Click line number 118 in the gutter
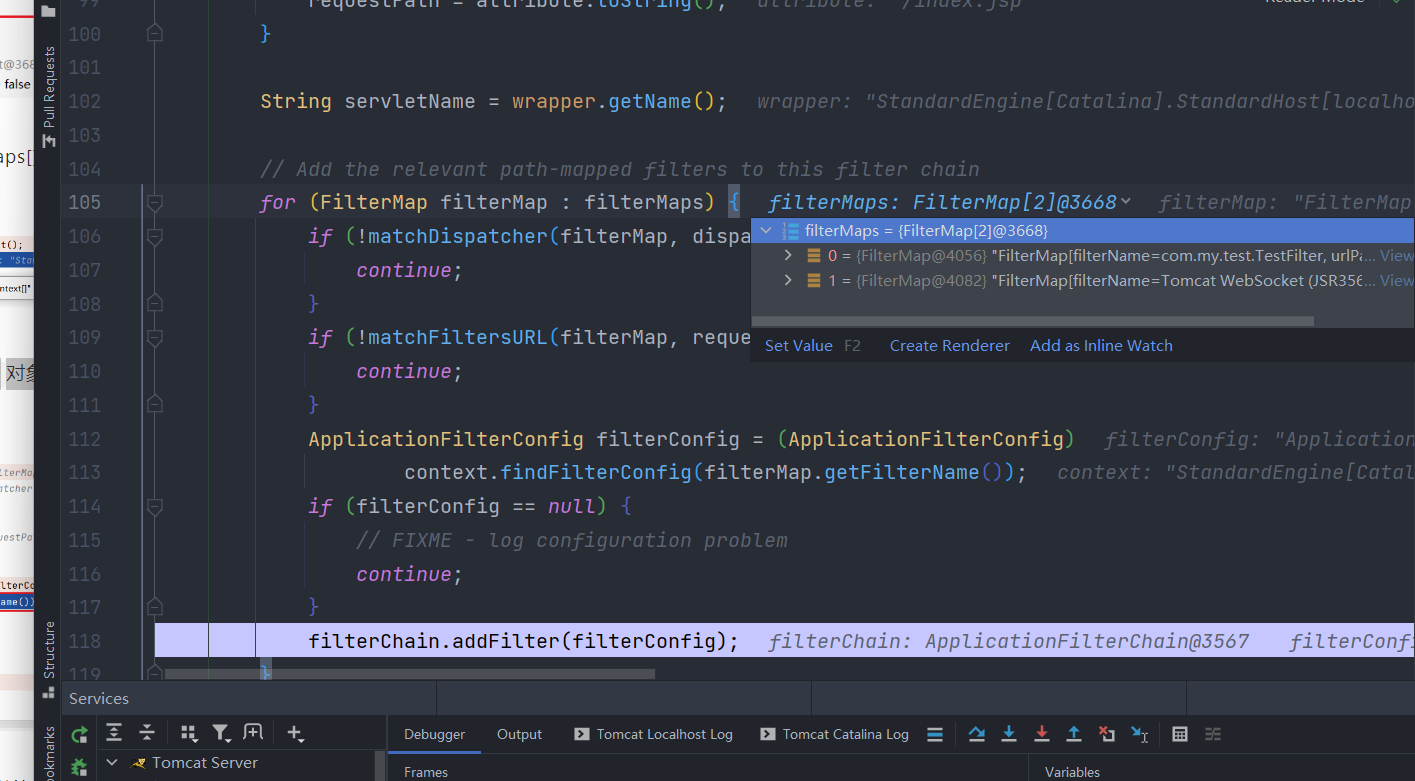 [x=85, y=641]
